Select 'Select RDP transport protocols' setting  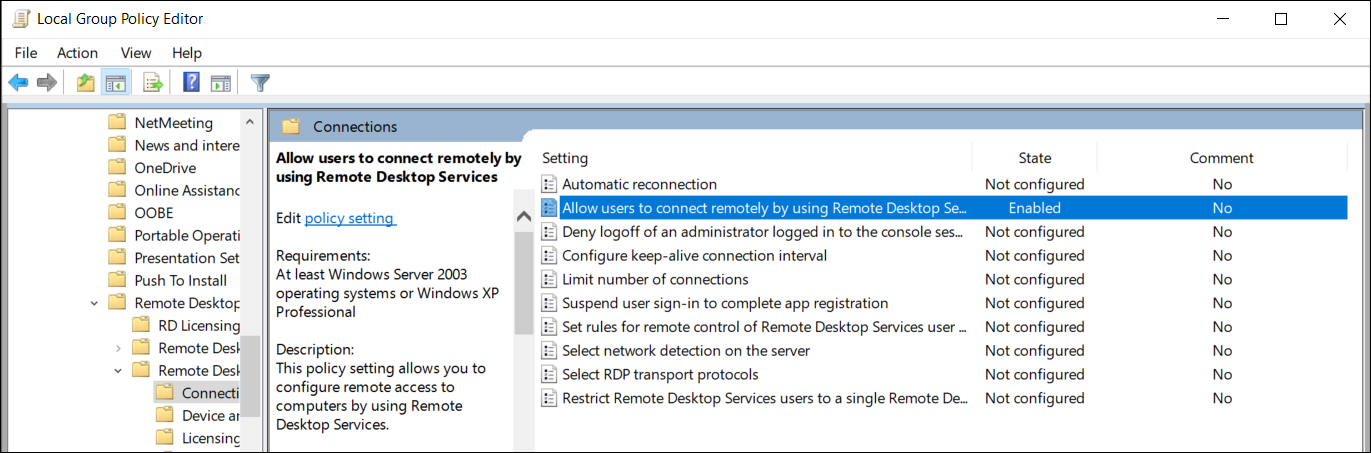click(660, 374)
